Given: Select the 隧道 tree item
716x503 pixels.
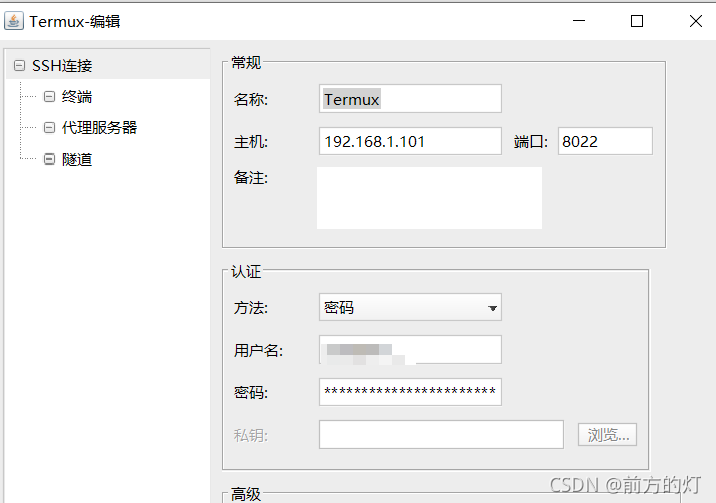Looking at the screenshot, I should [x=77, y=159].
